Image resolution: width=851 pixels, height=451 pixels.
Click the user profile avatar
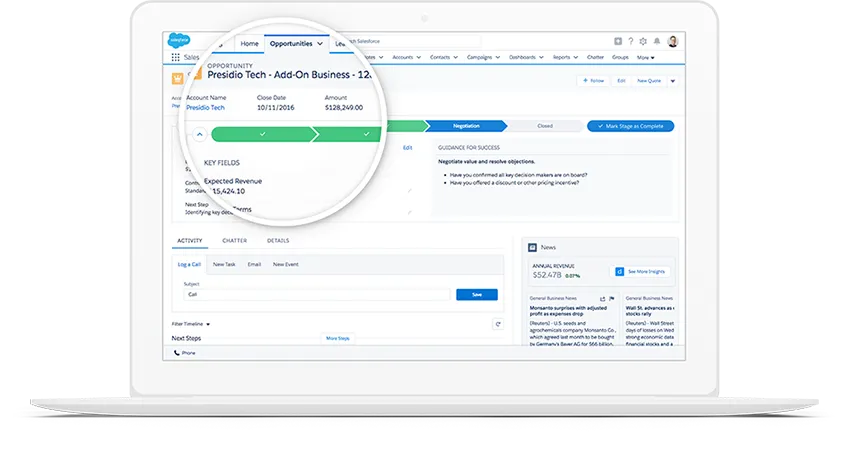[x=672, y=41]
